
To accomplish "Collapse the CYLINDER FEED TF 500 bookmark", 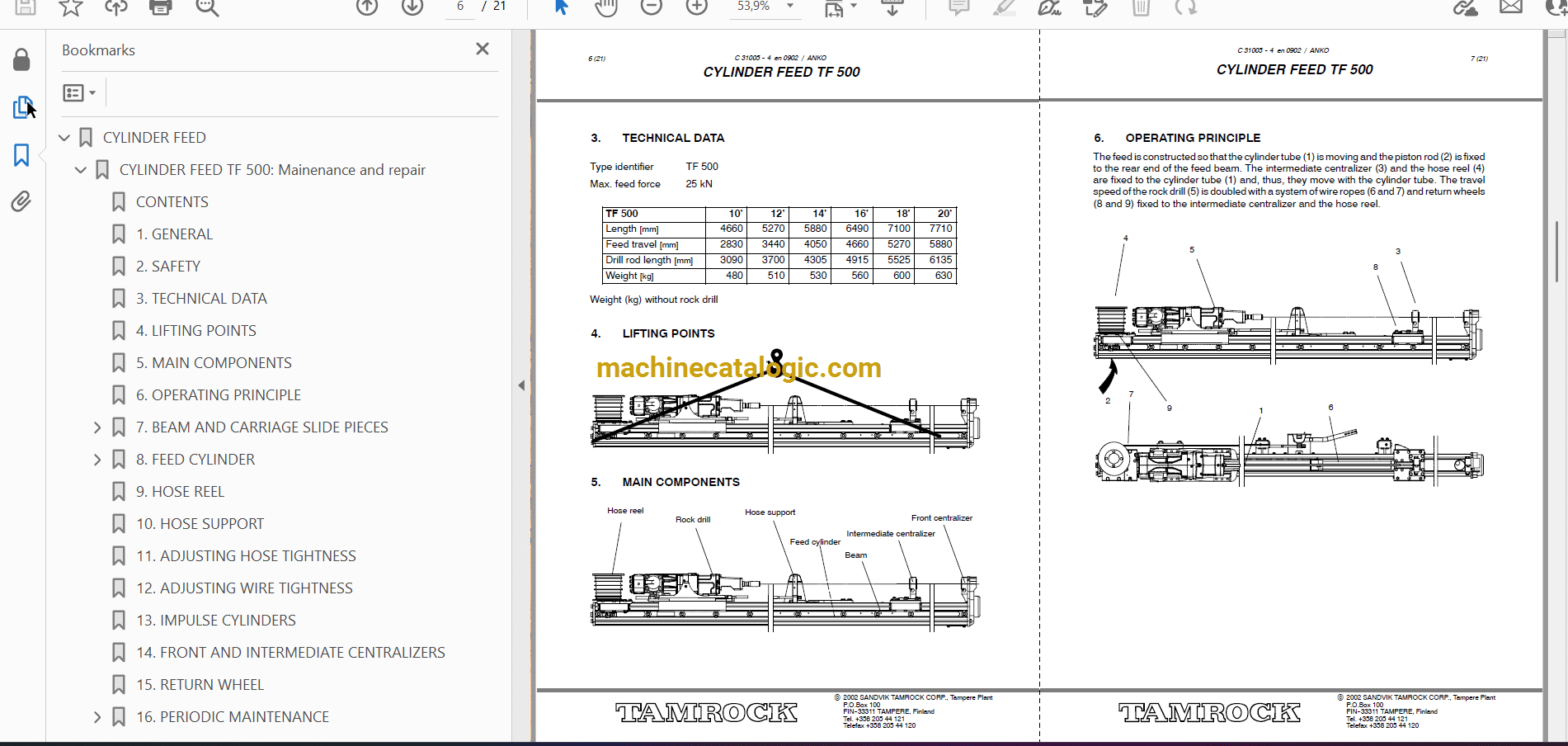I will 81,170.
